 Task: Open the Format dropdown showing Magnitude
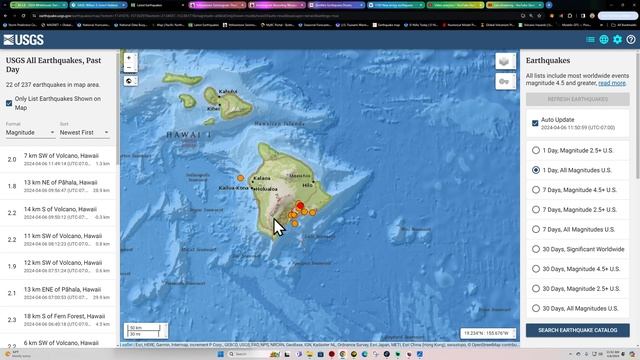coord(30,133)
